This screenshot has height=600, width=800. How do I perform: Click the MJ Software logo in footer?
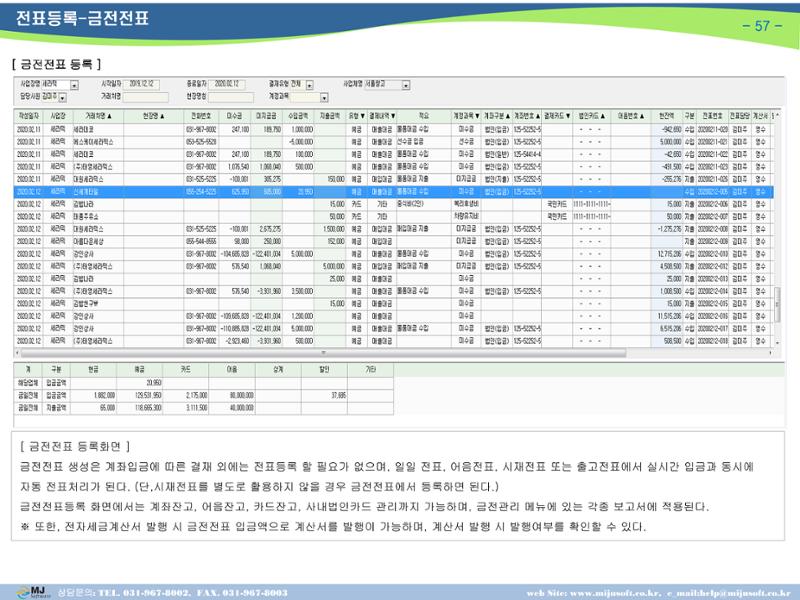point(34,592)
